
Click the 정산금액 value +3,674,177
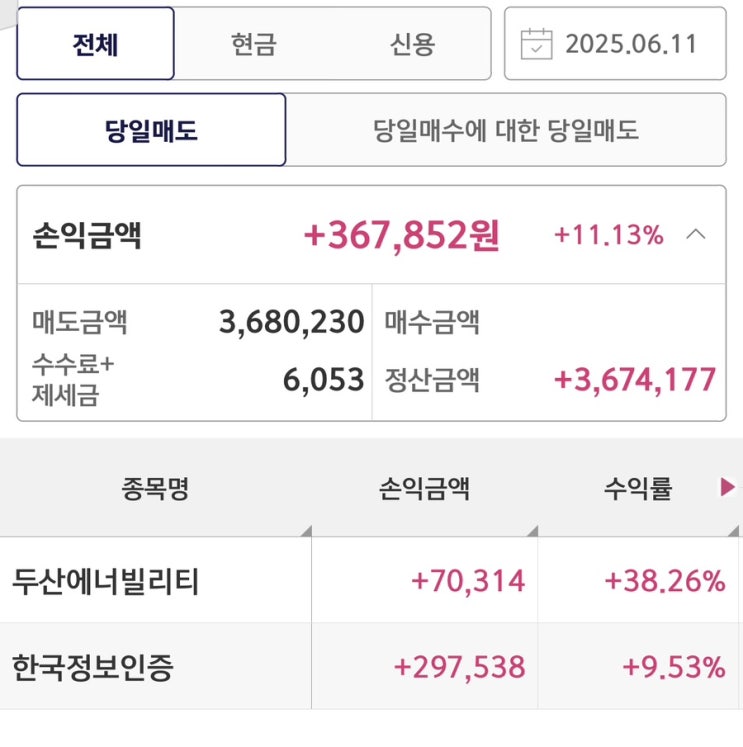(x=634, y=380)
